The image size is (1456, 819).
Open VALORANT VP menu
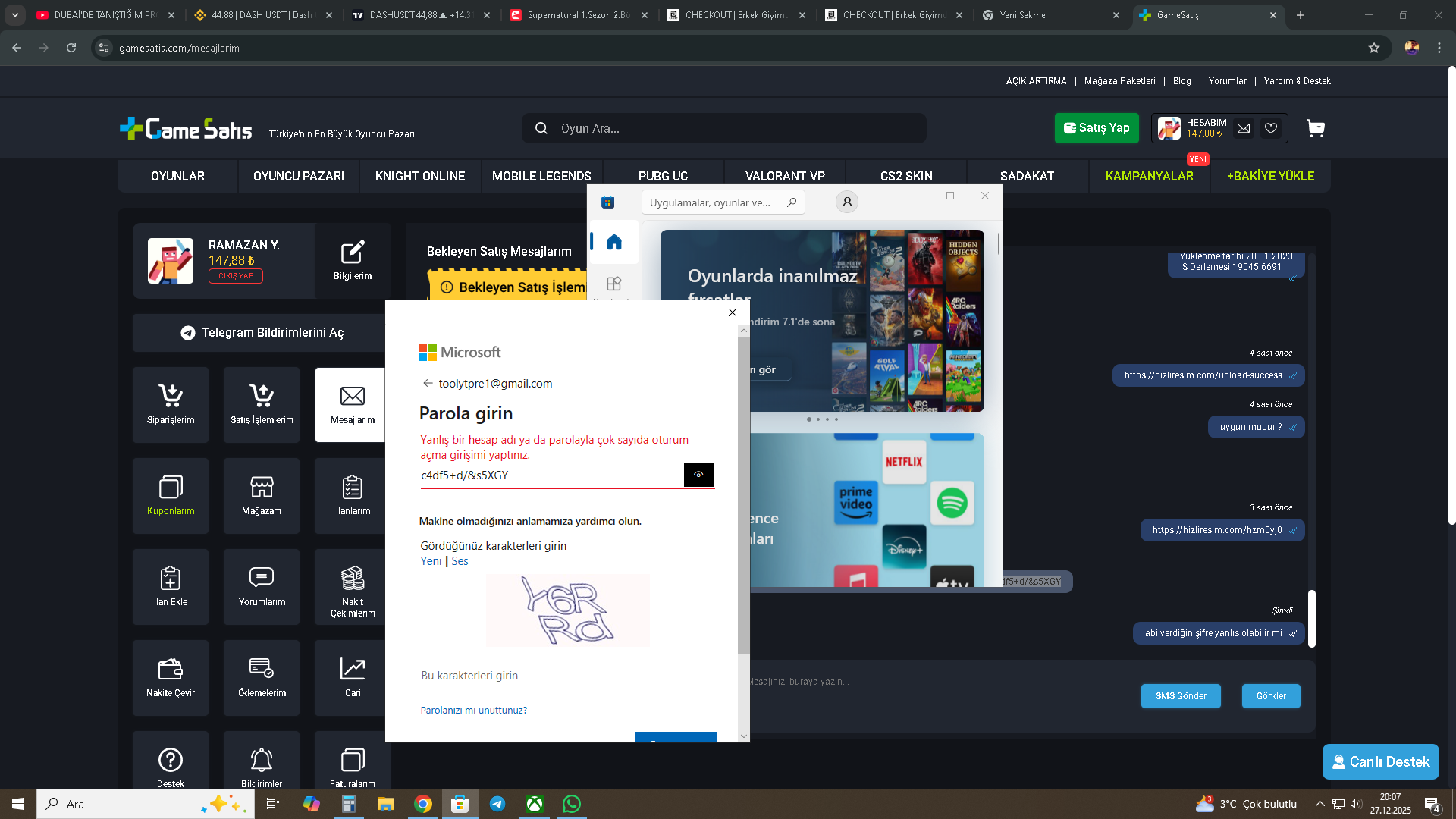(x=785, y=176)
